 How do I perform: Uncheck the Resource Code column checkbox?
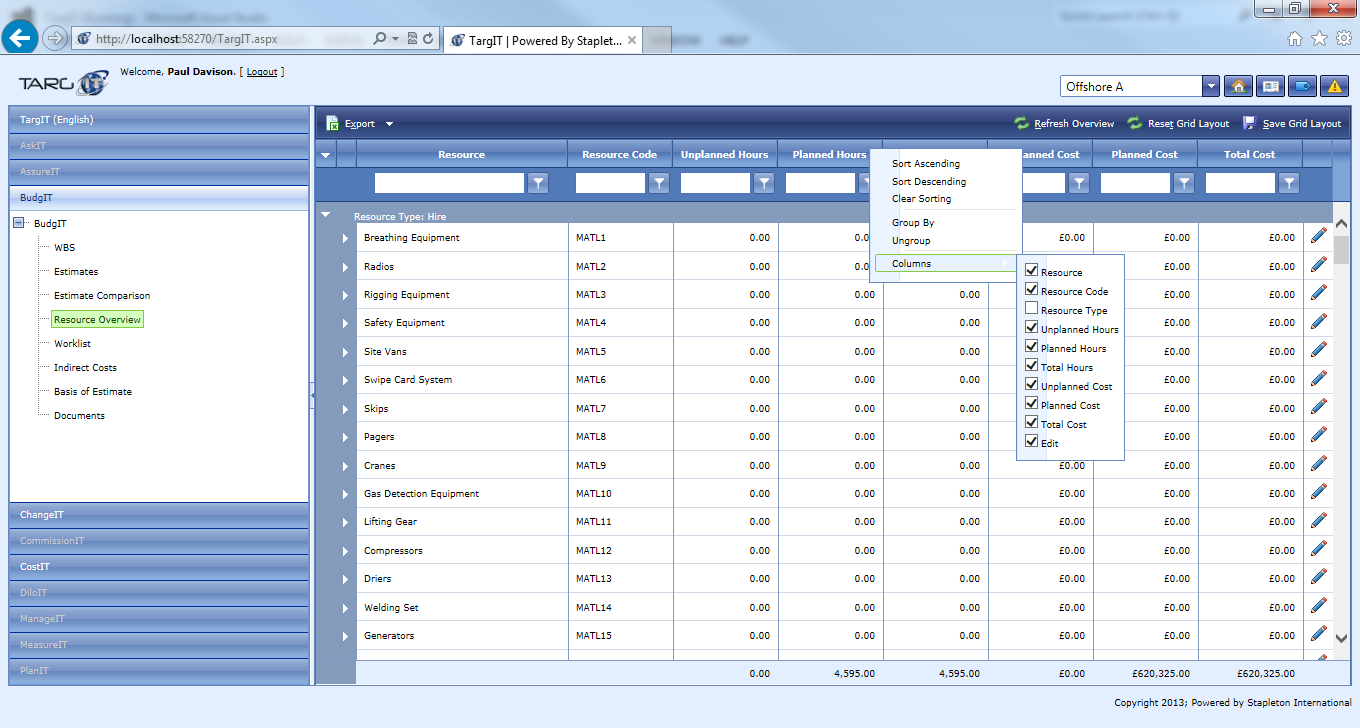(x=1032, y=290)
